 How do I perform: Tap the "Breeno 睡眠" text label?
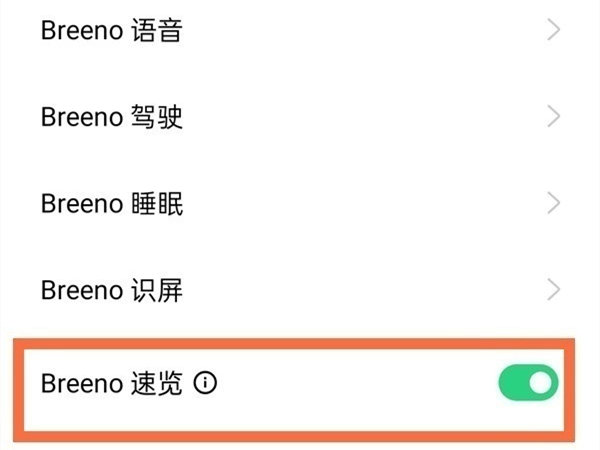(x=111, y=204)
